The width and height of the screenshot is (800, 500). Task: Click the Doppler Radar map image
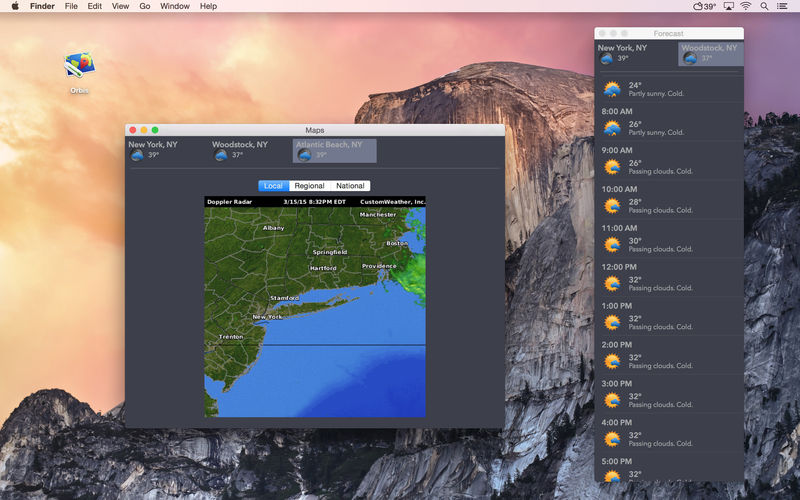(315, 312)
